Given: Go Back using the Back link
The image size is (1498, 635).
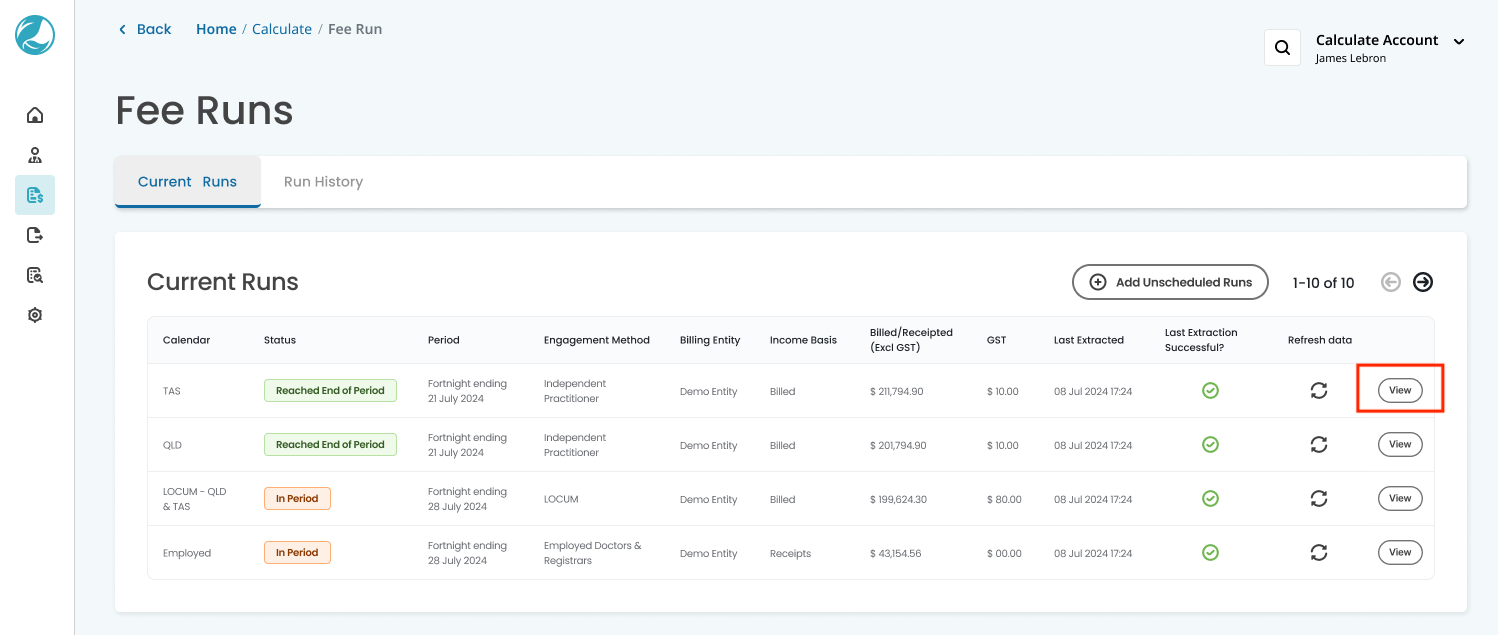Looking at the screenshot, I should (145, 29).
